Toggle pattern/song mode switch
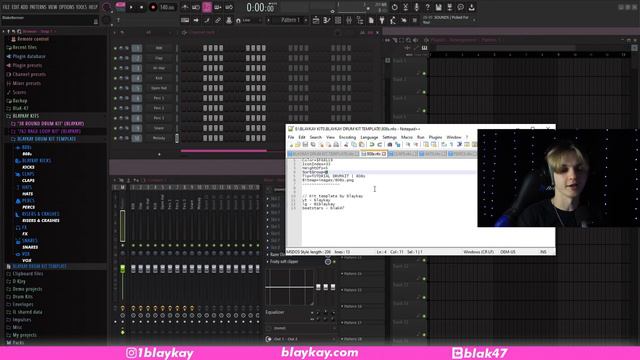 [120, 7]
